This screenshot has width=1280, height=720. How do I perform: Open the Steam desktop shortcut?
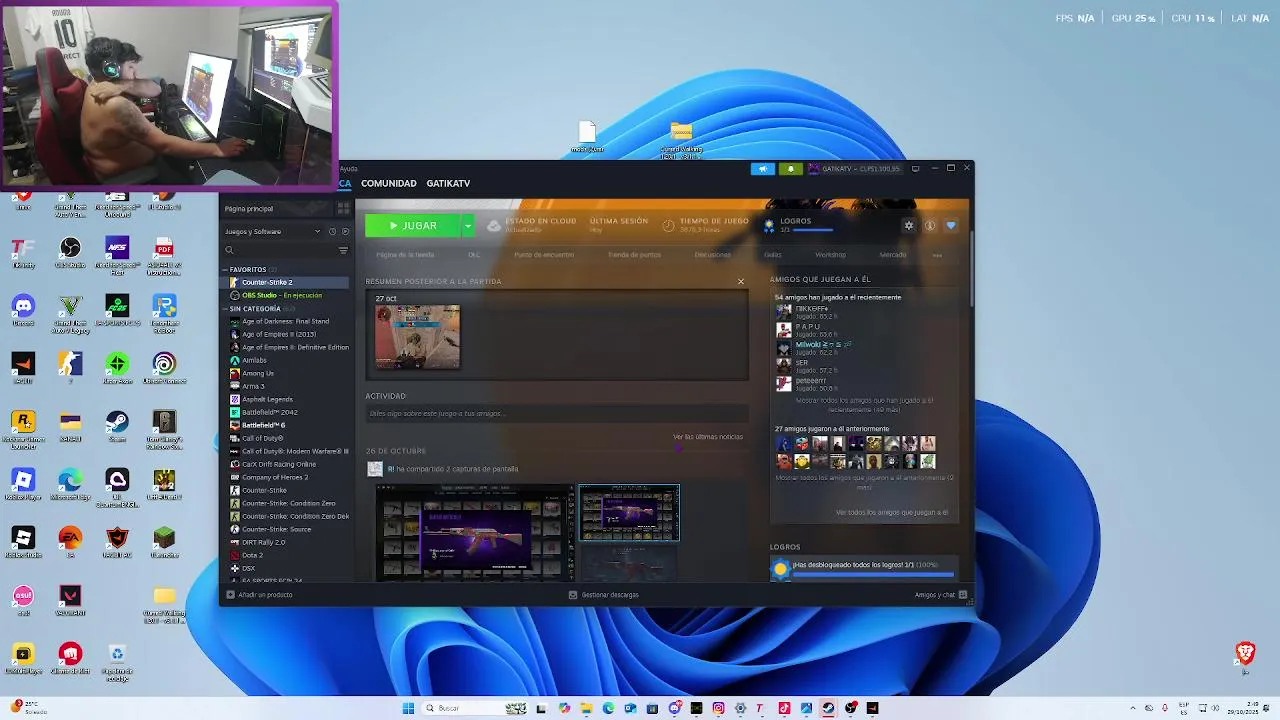coord(117,426)
